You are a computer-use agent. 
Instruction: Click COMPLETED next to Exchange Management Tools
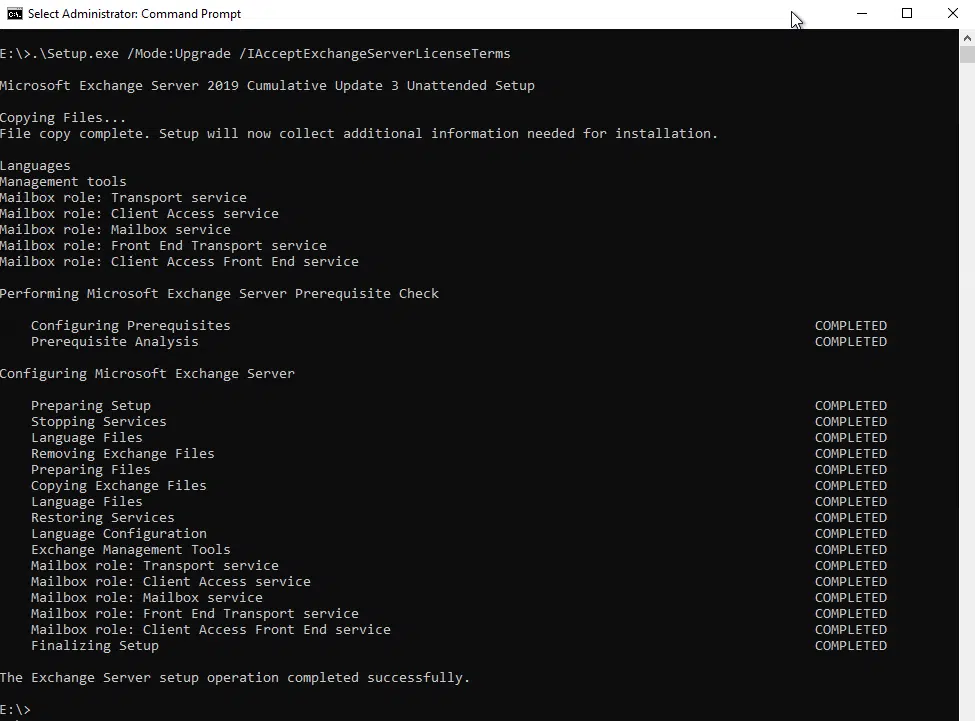[851, 549]
